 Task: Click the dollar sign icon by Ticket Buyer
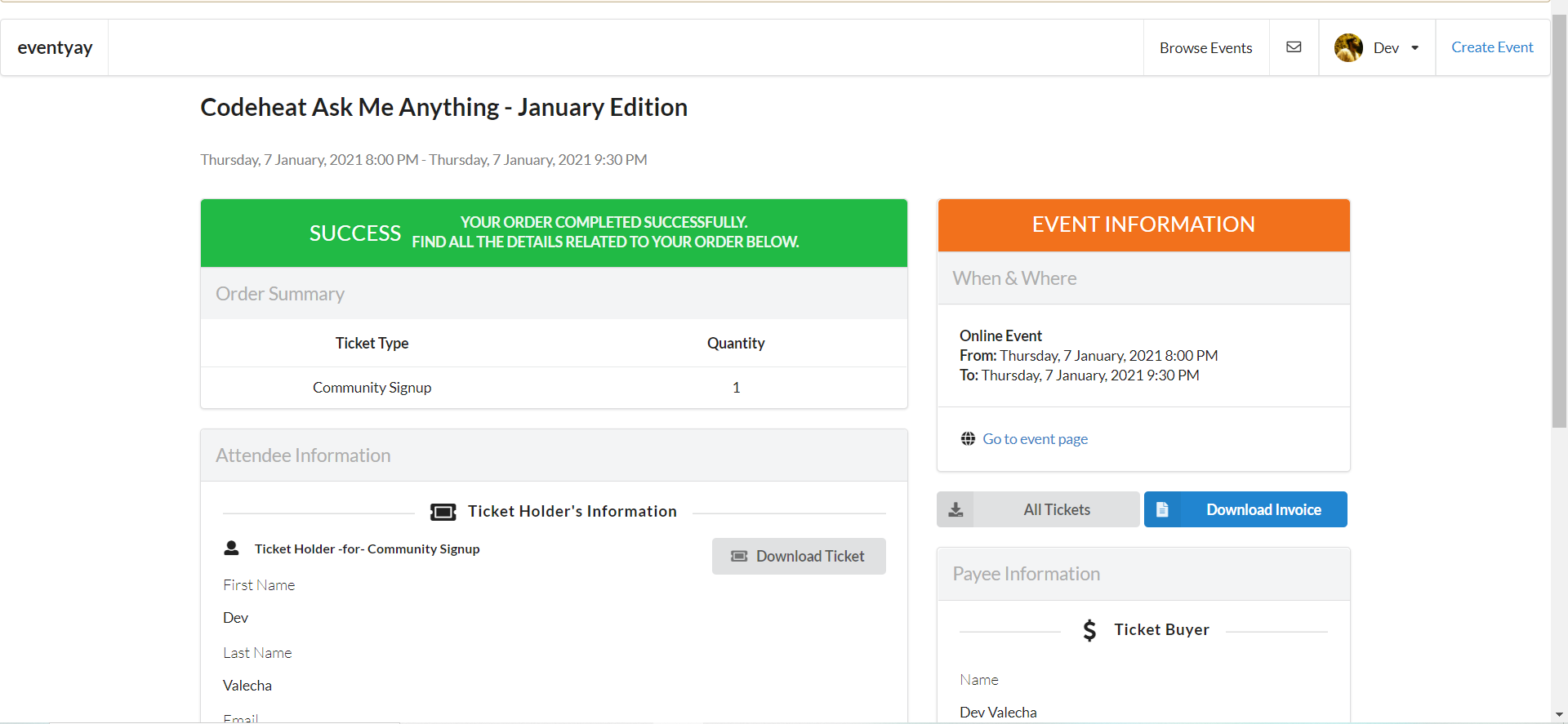[1089, 630]
